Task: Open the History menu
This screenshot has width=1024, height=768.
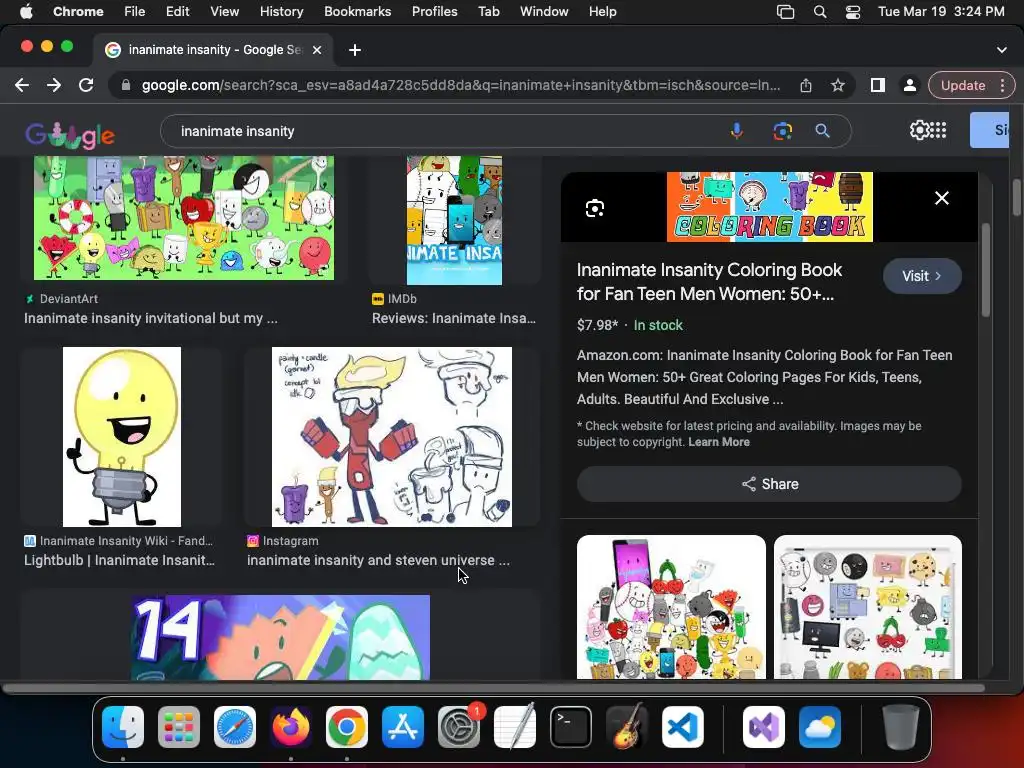Action: [x=281, y=12]
